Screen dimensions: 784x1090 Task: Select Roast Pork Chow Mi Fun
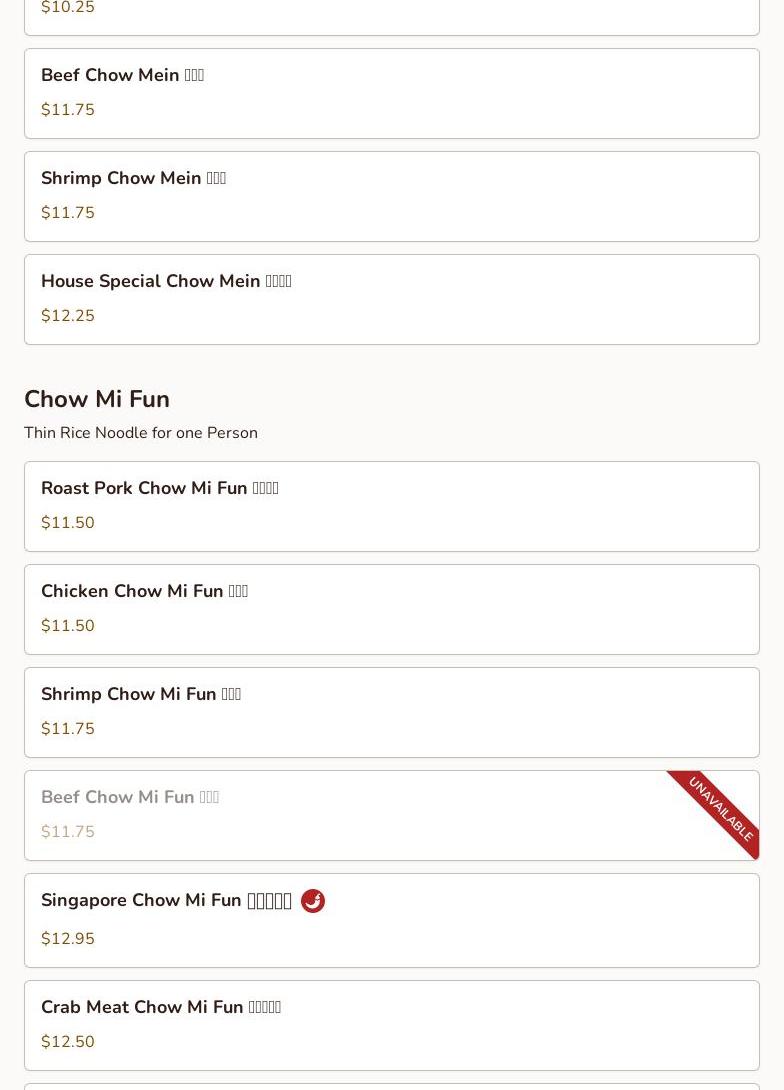pyautogui.click(x=391, y=506)
